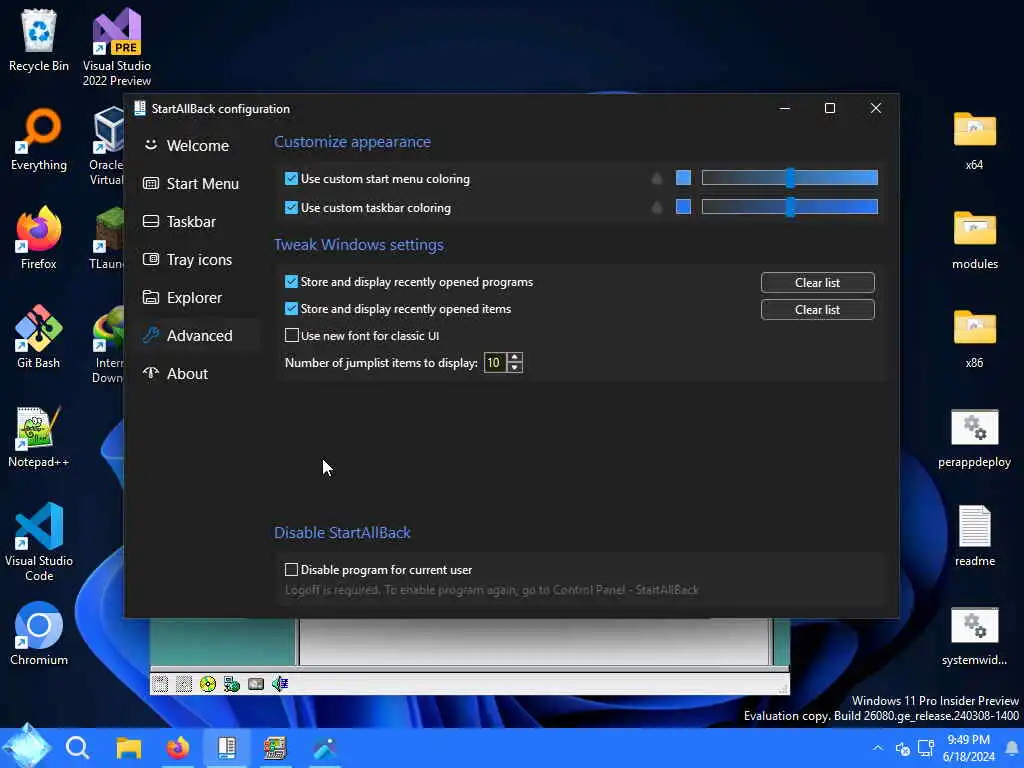Pick the start menu color swatch
This screenshot has width=1024, height=768.
(683, 178)
